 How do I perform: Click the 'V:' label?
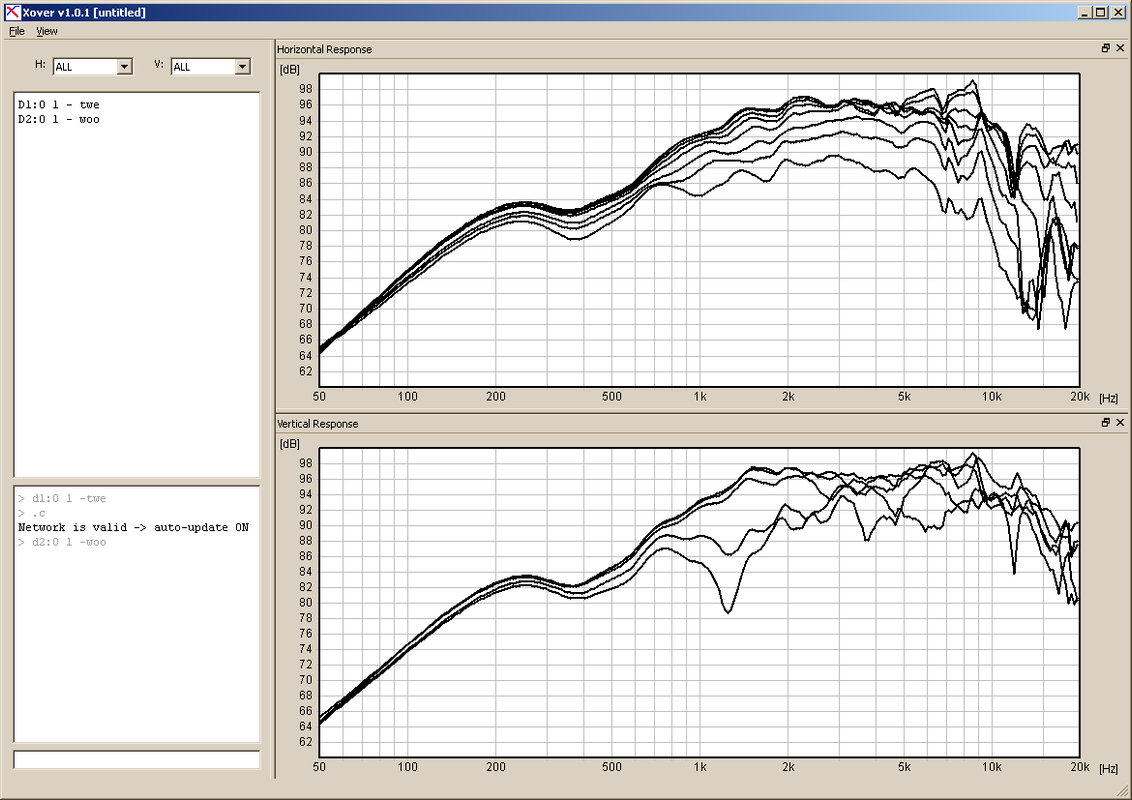159,64
